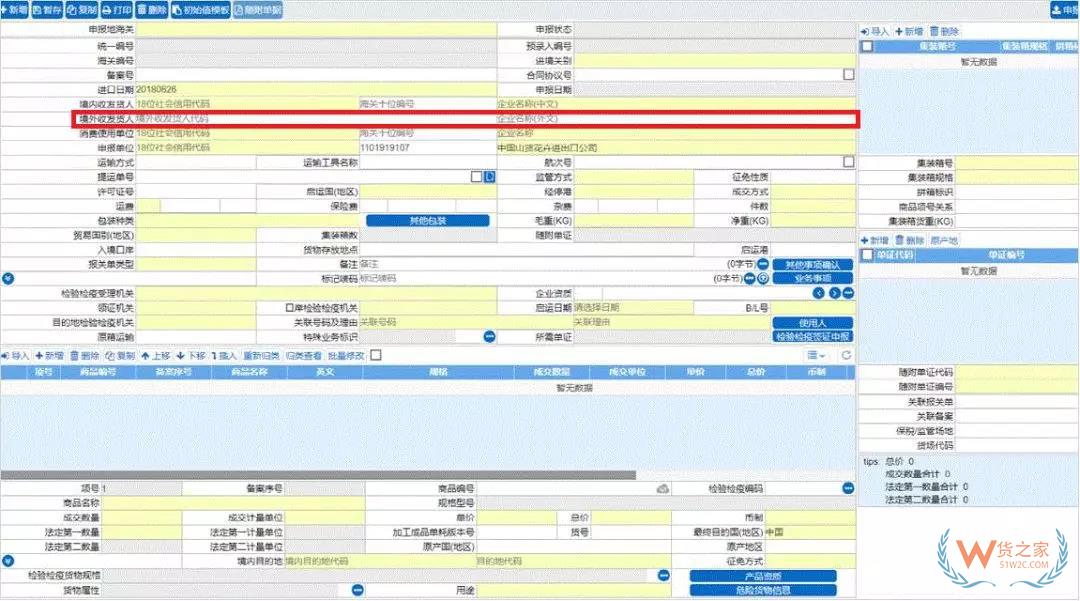Click 删除 in the goods list toolbar
Screen dimensions: 1080x601
pos(85,356)
